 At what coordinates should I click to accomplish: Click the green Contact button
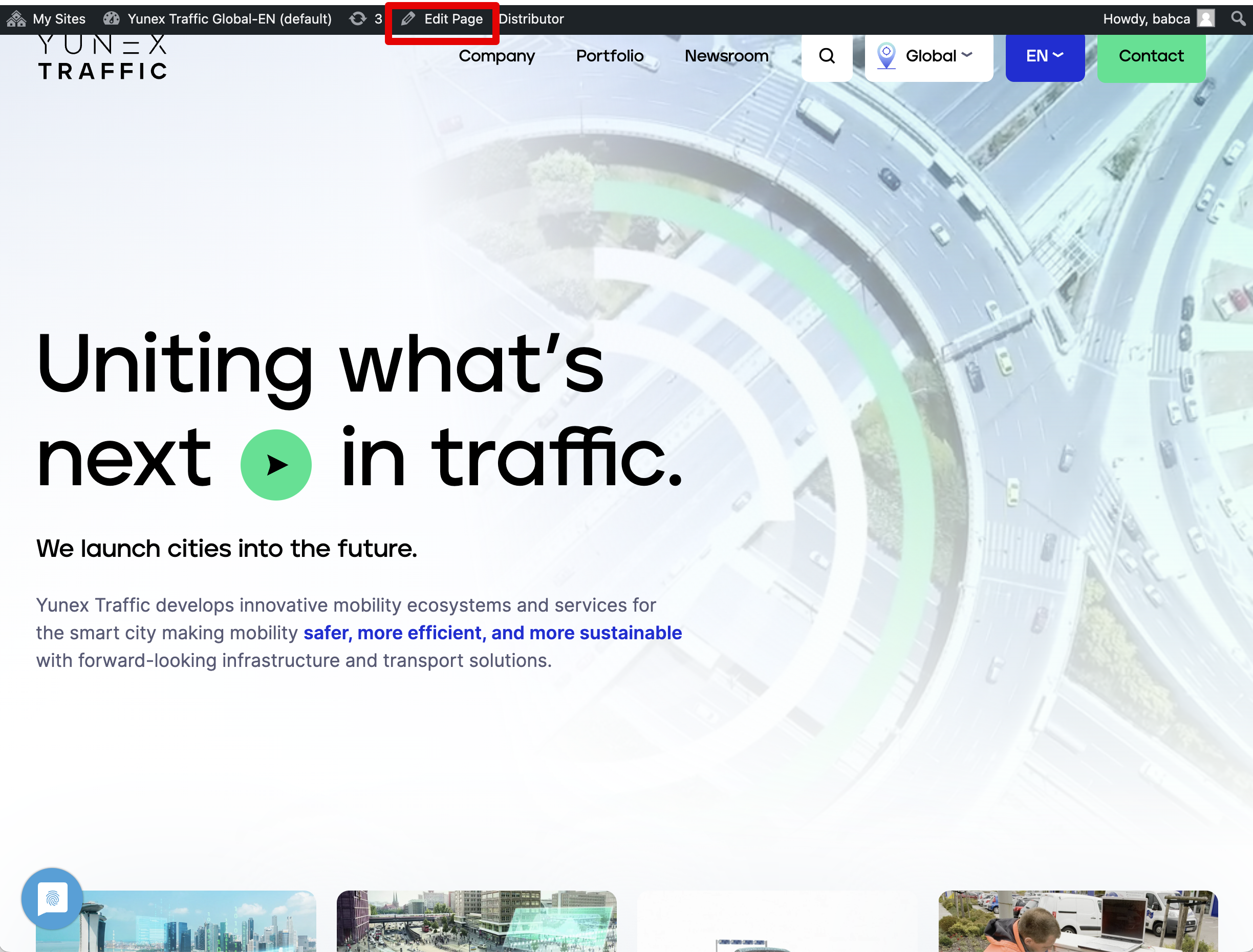[1151, 56]
